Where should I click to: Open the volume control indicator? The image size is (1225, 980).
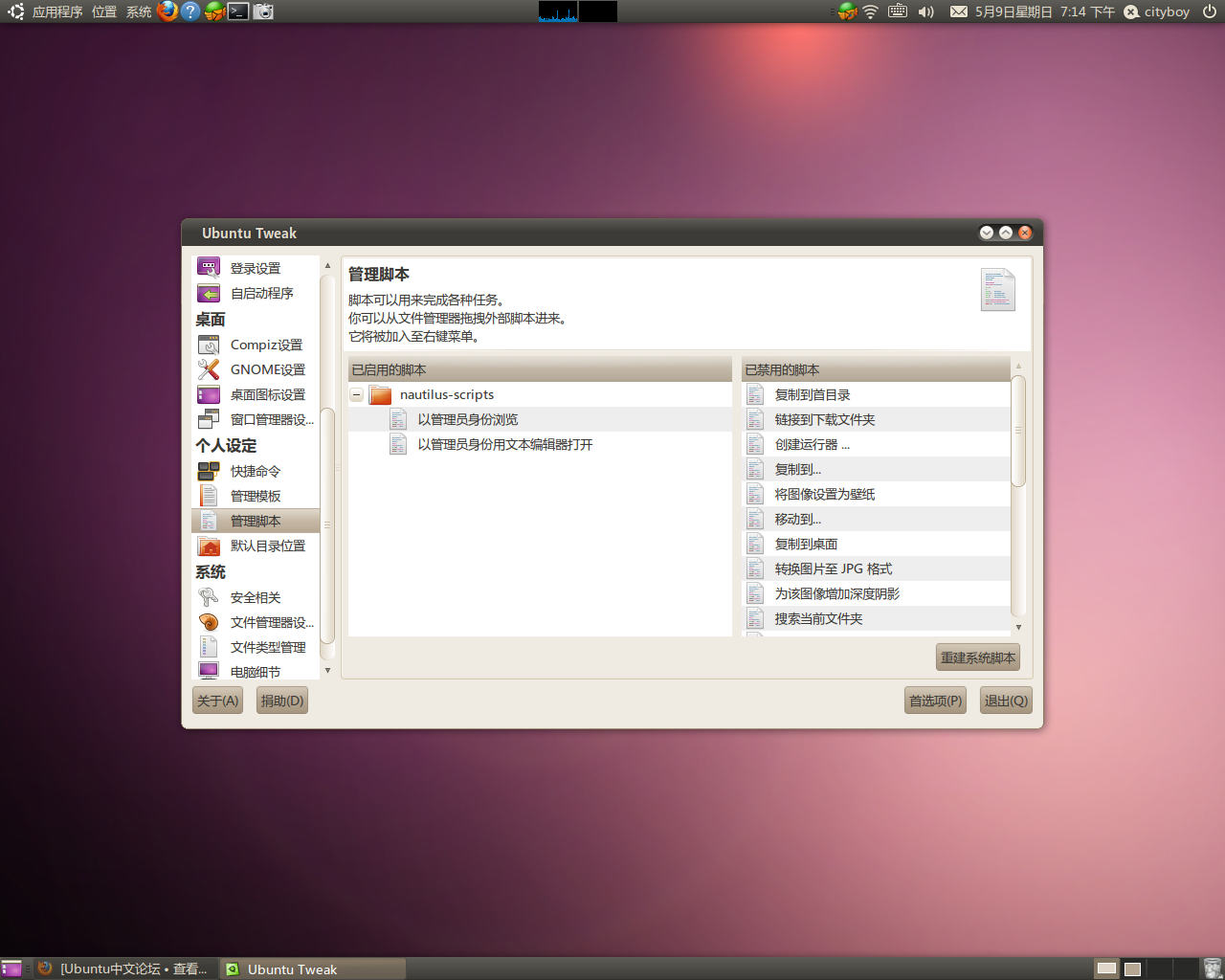[x=925, y=11]
